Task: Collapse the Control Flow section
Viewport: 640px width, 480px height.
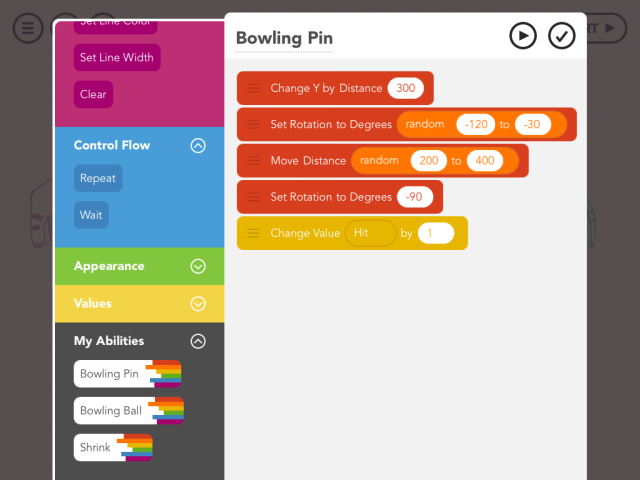Action: point(198,145)
